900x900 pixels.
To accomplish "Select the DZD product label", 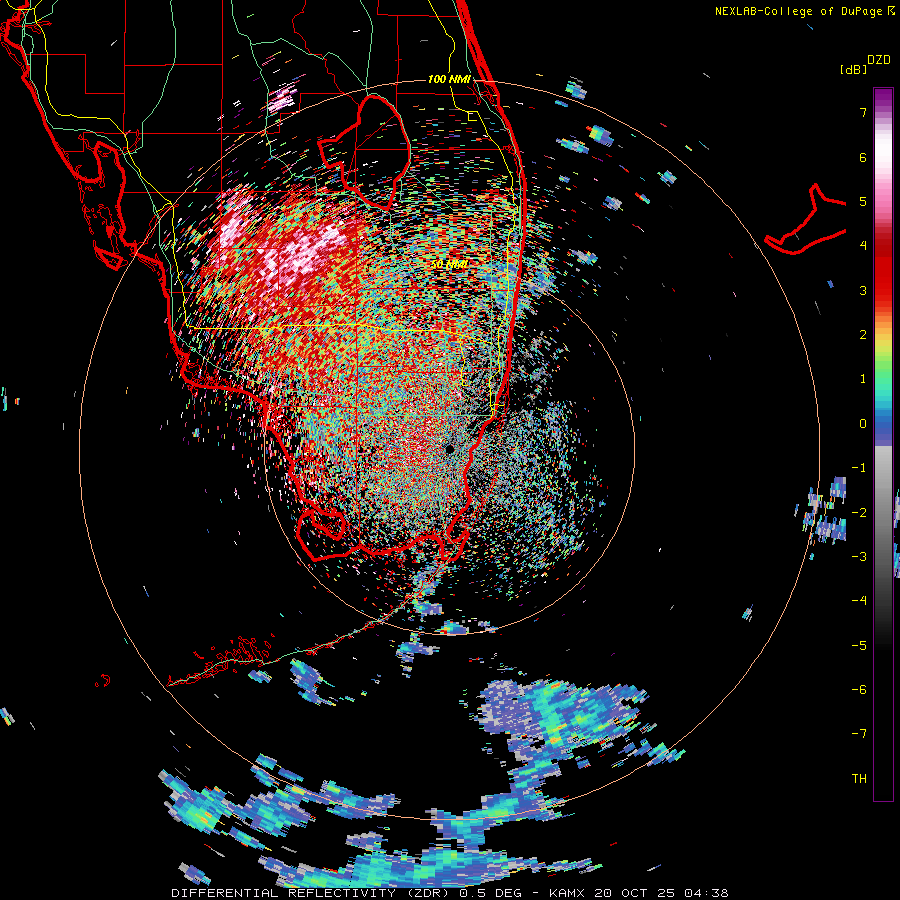I will pyautogui.click(x=879, y=60).
